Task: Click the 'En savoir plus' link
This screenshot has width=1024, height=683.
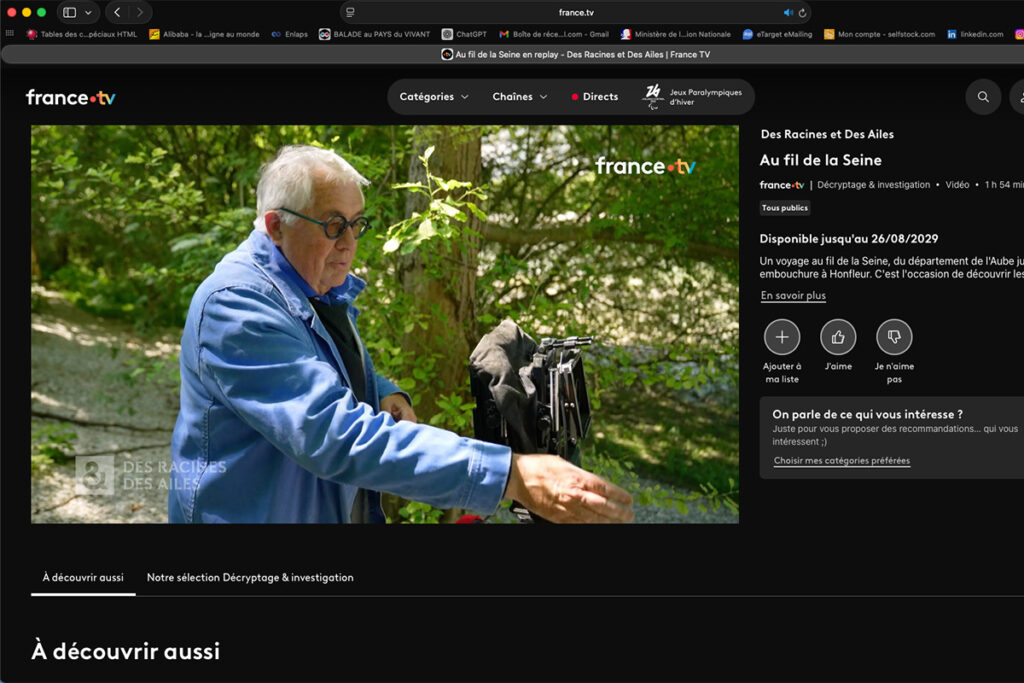Action: pos(793,295)
